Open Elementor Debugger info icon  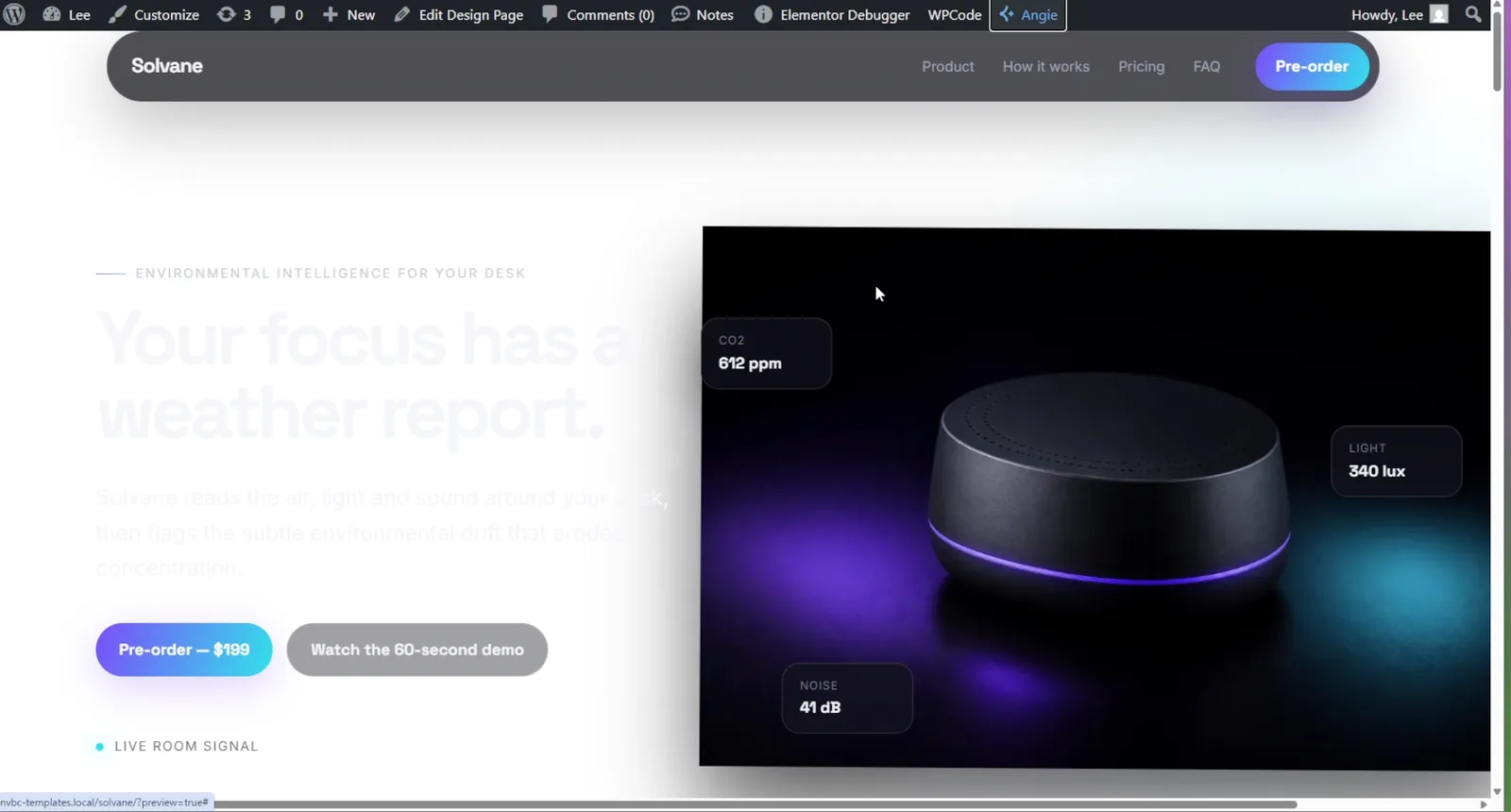coord(763,14)
